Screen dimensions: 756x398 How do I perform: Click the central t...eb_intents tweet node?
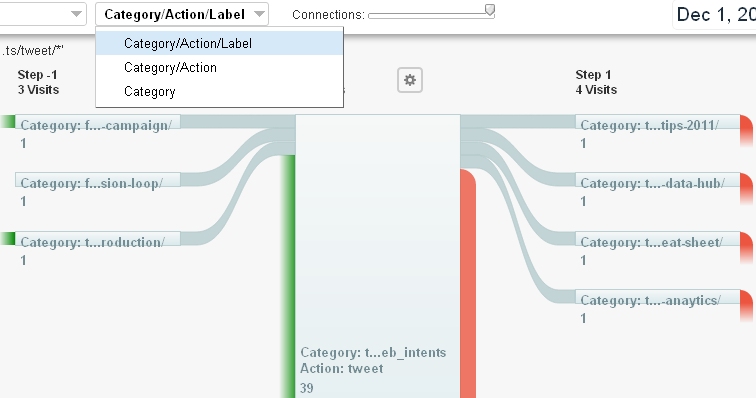click(378, 256)
